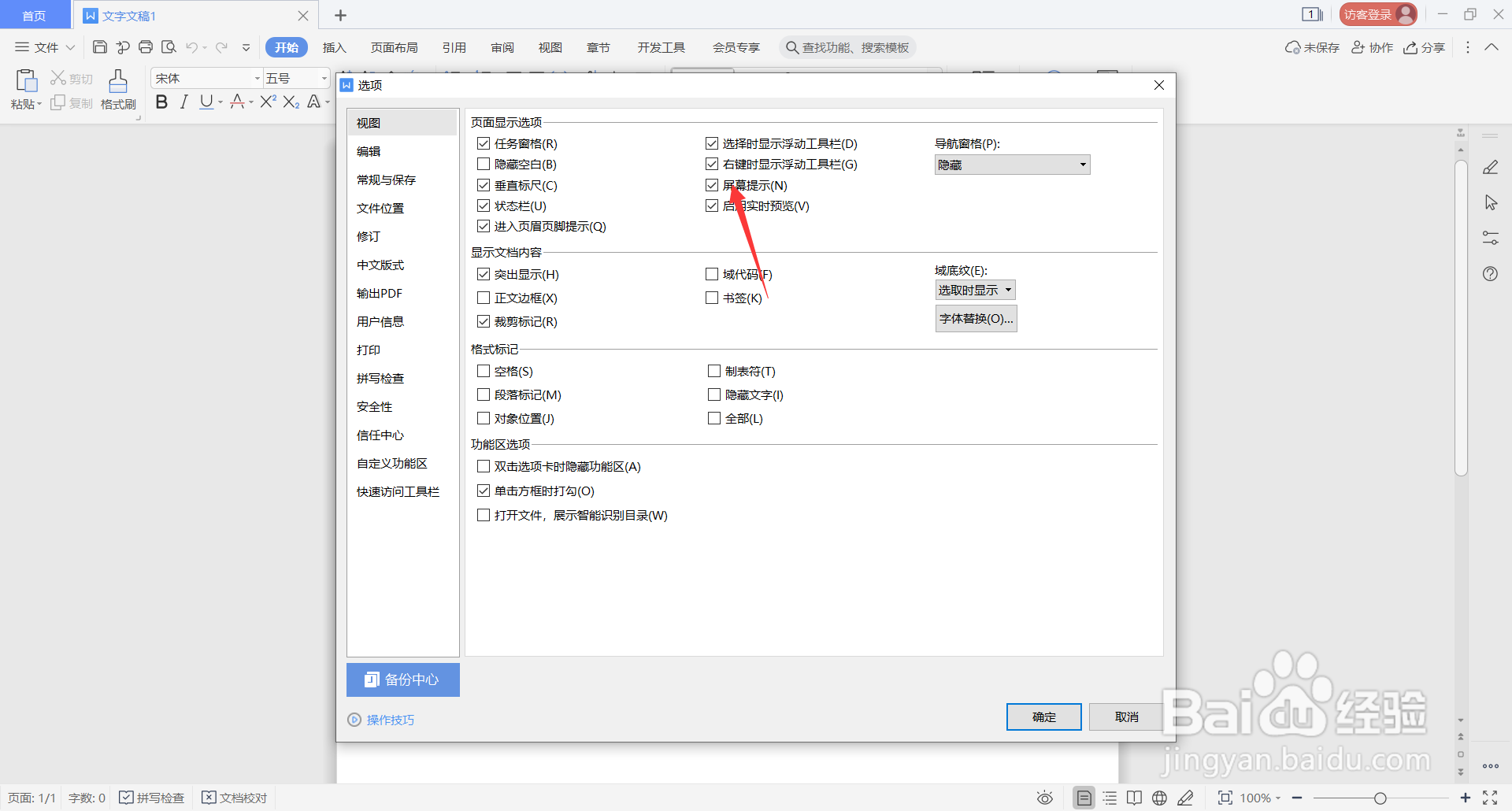Toggle eye-protection mode icon in status bar
This screenshot has width=1512, height=811.
tap(1044, 798)
